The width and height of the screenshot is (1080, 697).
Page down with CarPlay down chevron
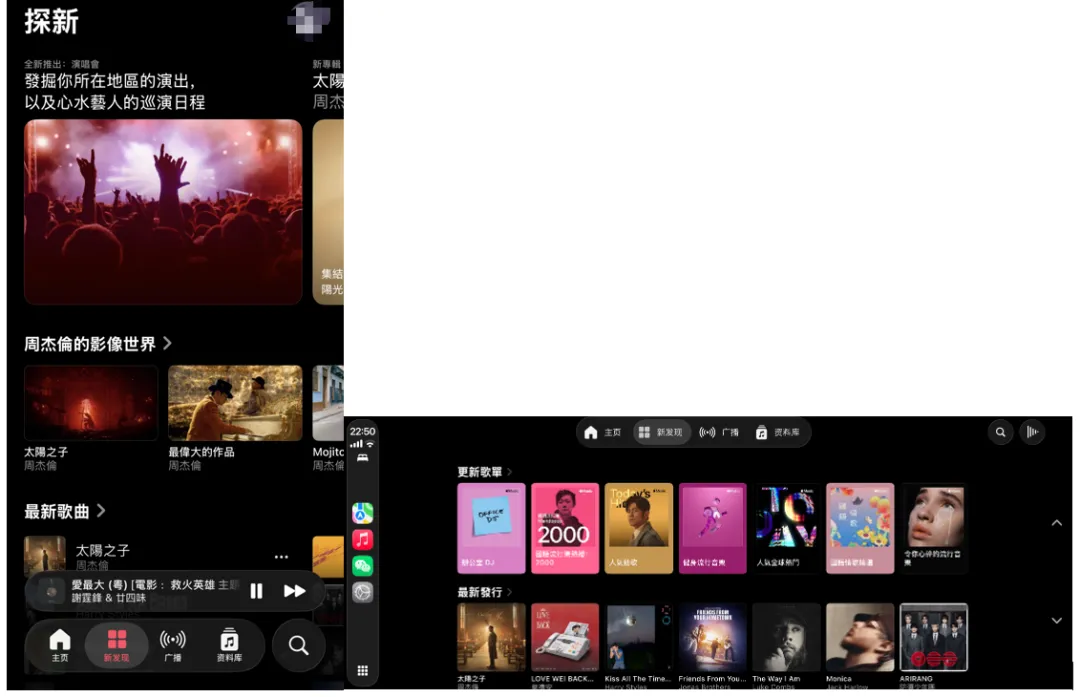click(x=1056, y=621)
